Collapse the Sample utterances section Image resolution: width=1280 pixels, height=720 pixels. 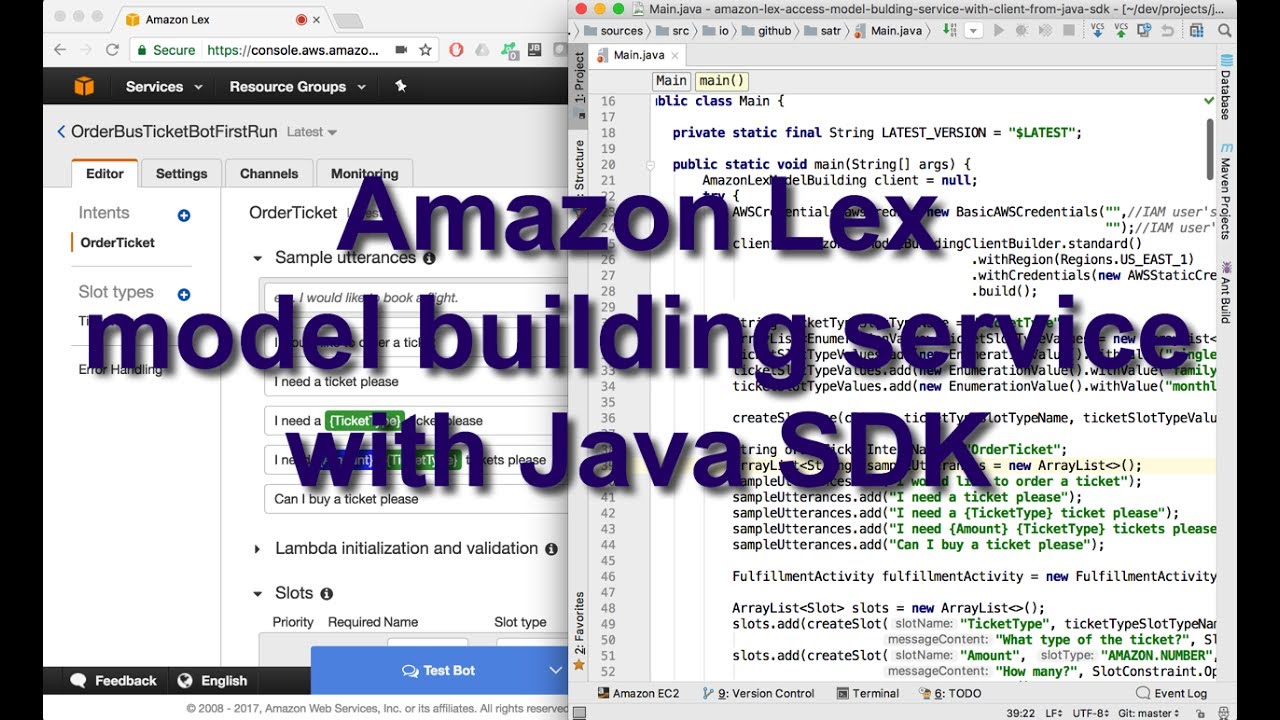(258, 258)
